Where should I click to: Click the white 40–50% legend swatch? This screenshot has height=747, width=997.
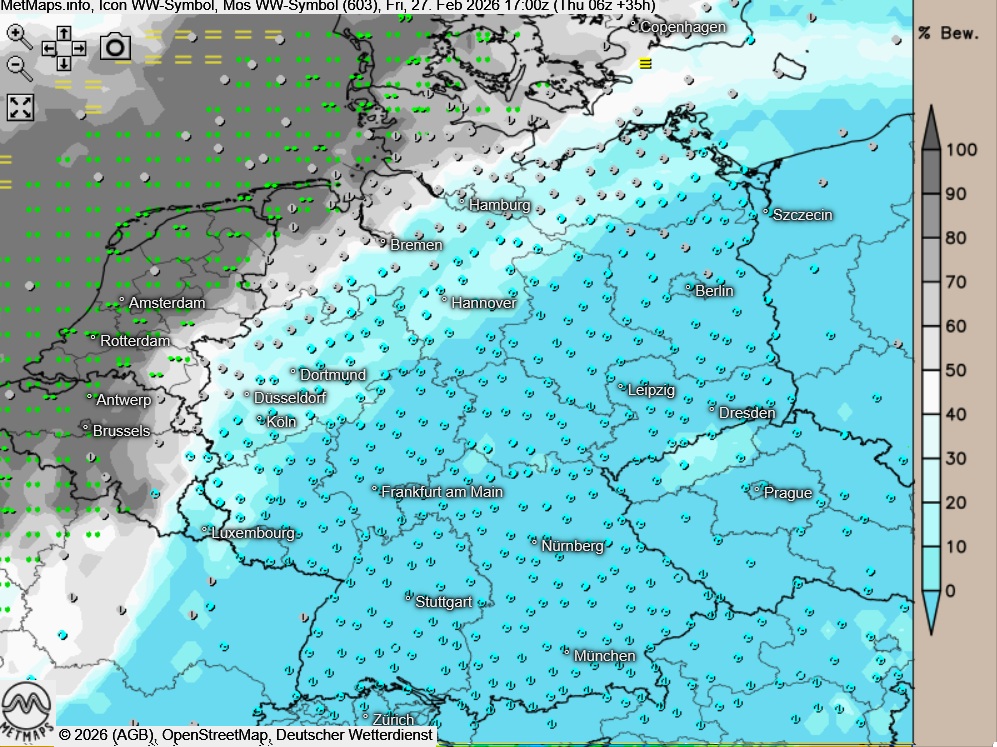(930, 392)
